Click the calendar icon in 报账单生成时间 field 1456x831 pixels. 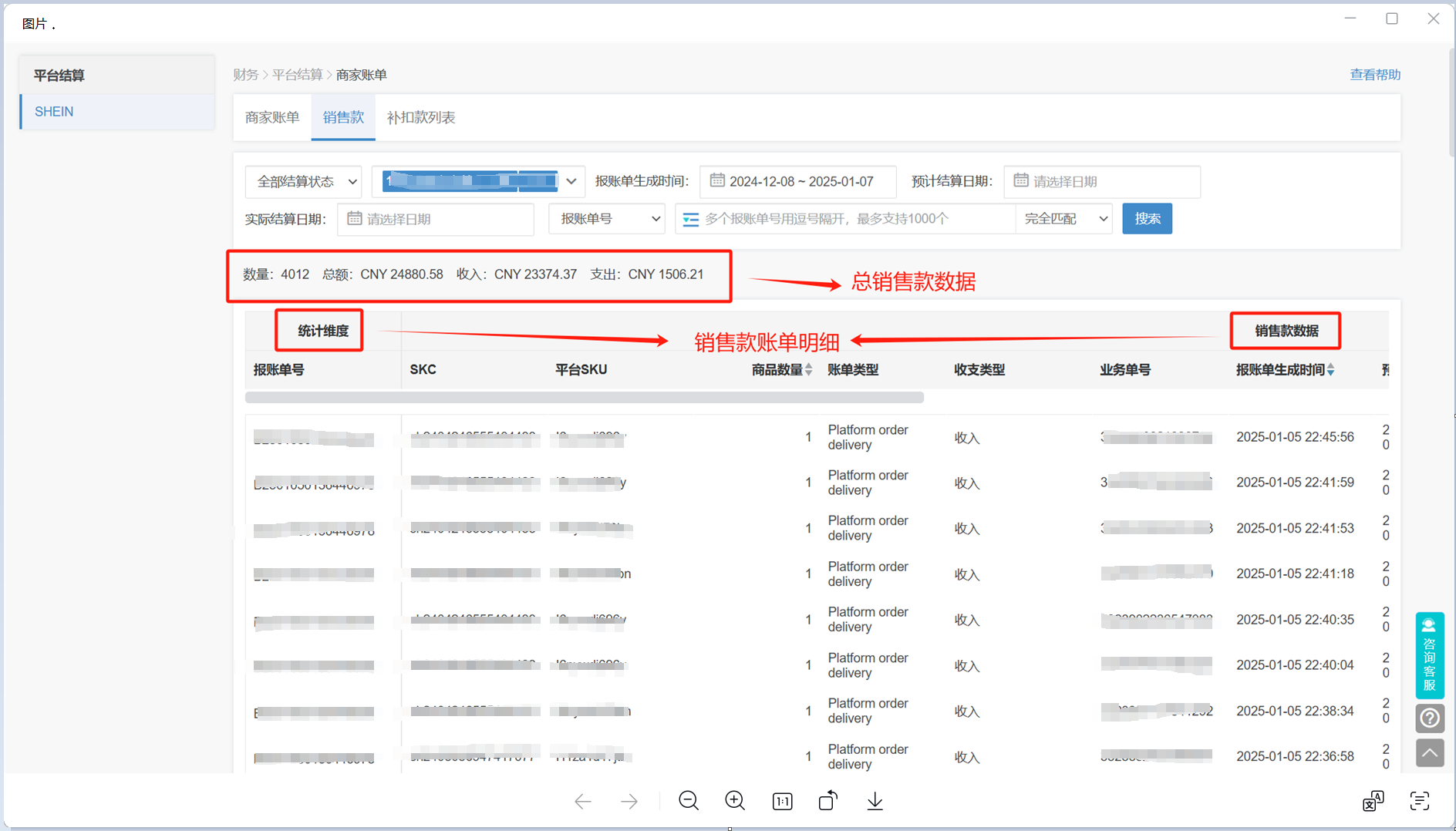point(717,180)
